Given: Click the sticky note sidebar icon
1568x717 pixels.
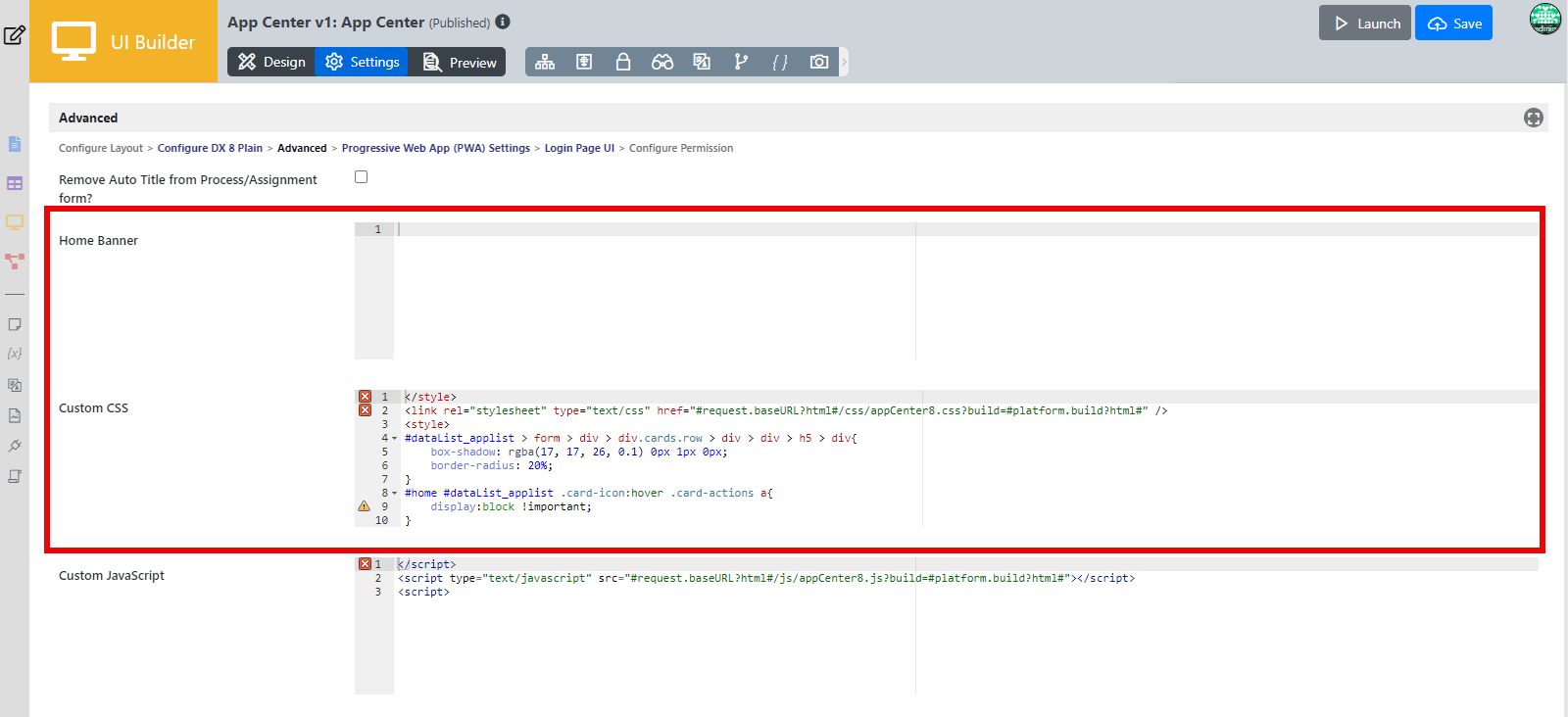Looking at the screenshot, I should click(15, 324).
